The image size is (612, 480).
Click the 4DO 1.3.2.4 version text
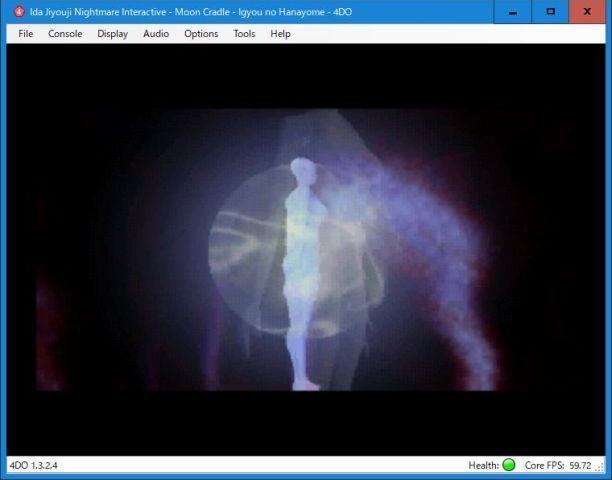[x=34, y=466]
